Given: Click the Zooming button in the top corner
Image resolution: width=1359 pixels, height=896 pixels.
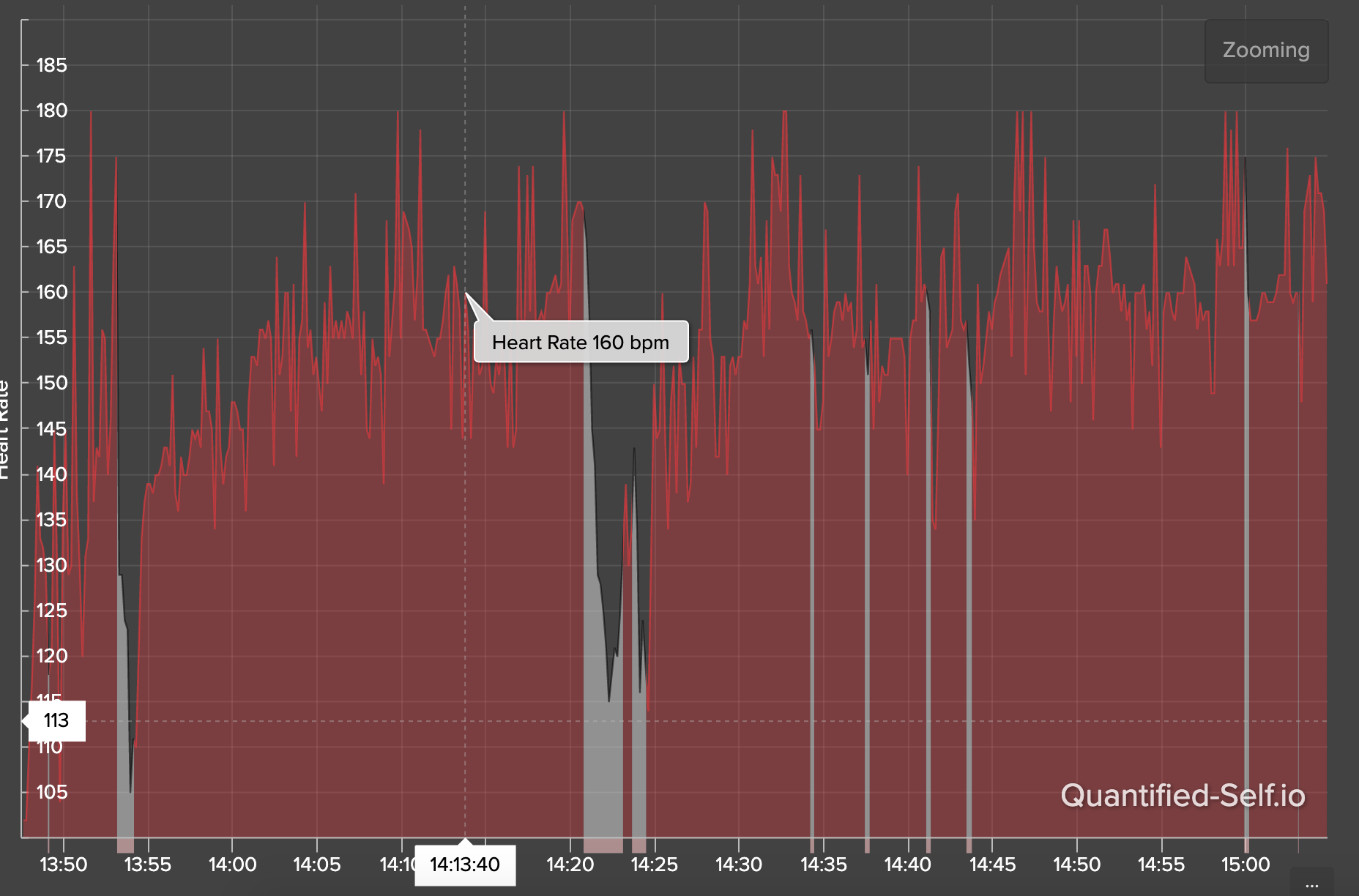Looking at the screenshot, I should (1265, 51).
